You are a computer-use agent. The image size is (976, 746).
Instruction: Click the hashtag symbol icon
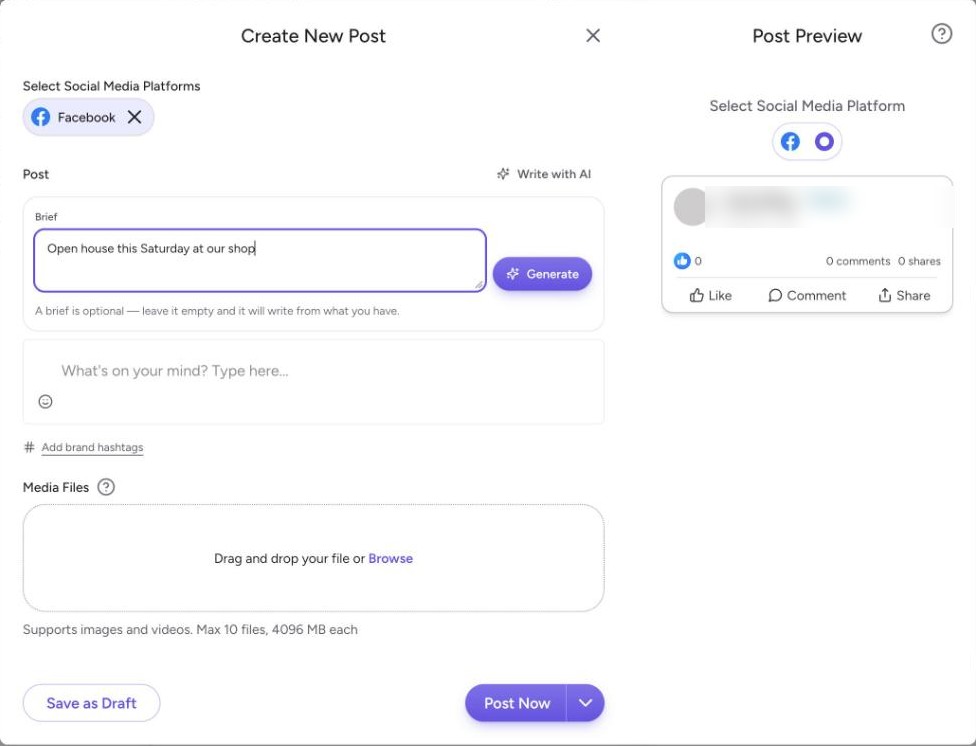click(29, 447)
